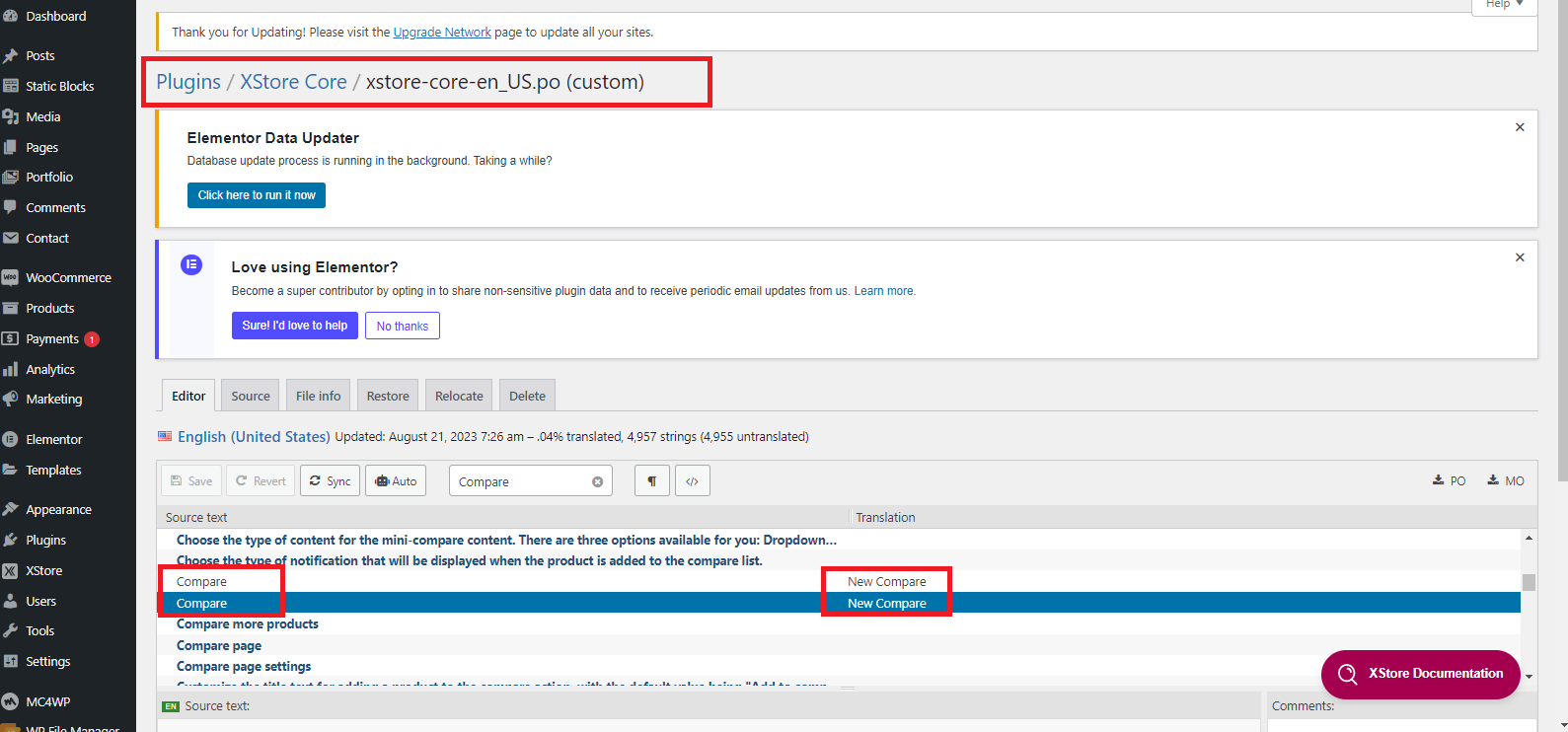
Task: Click the Revert button
Action: coord(261,481)
